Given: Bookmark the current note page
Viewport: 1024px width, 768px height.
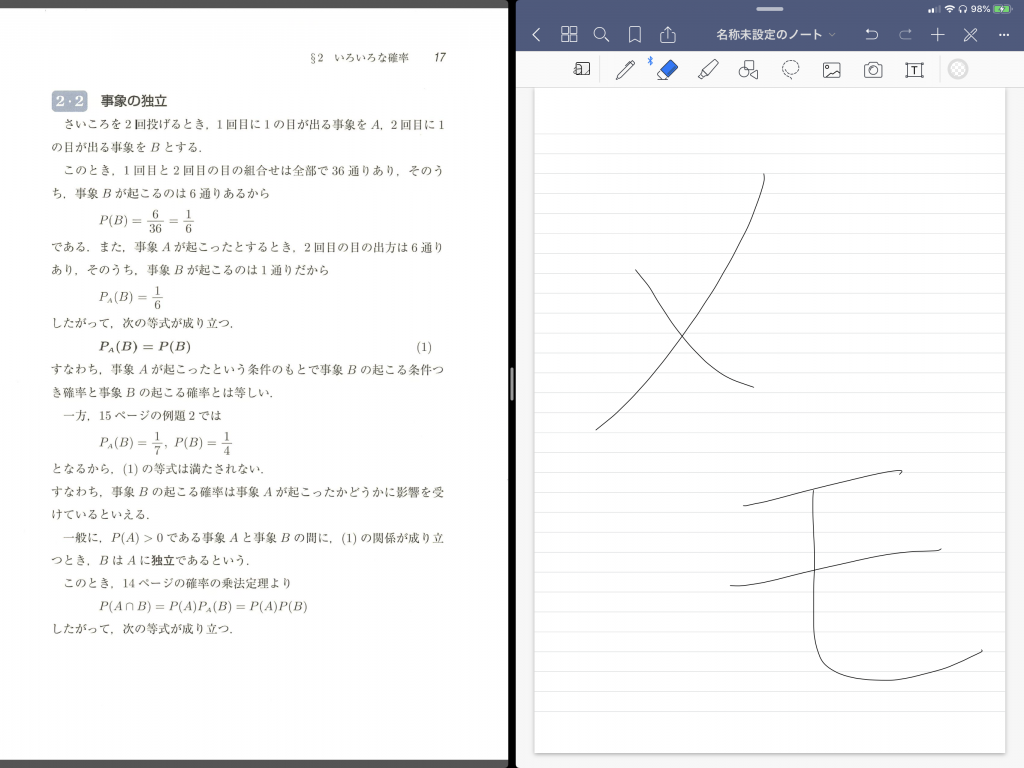Looking at the screenshot, I should click(634, 35).
